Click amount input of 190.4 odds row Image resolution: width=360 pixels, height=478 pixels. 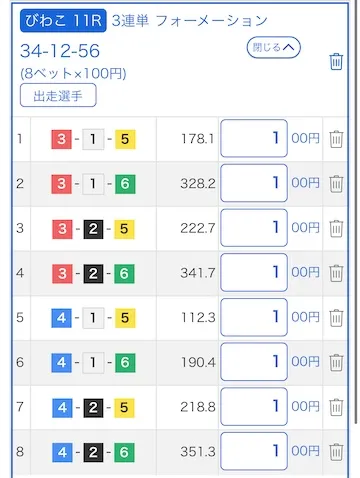[254, 362]
